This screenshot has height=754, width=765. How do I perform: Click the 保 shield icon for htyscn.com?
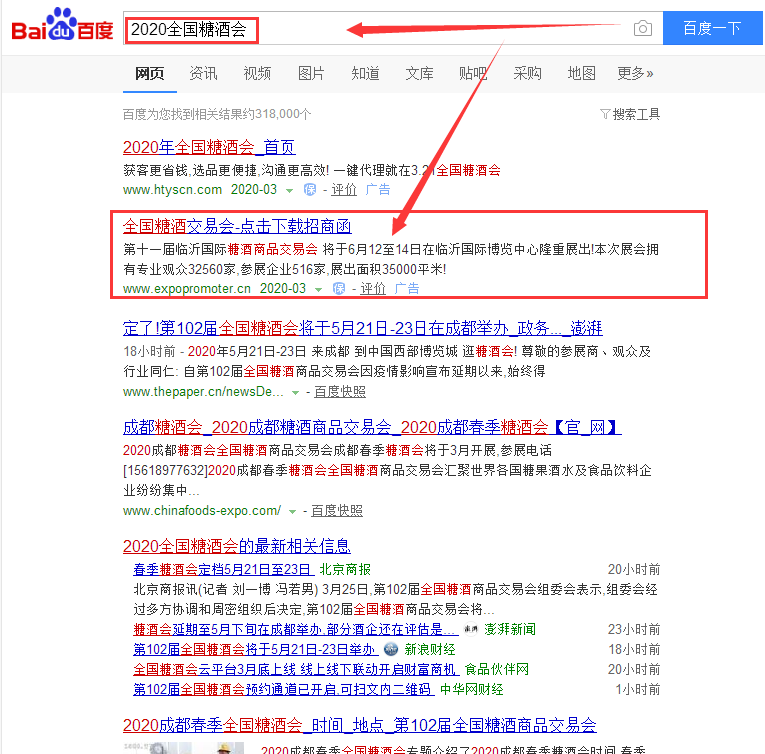pos(310,189)
